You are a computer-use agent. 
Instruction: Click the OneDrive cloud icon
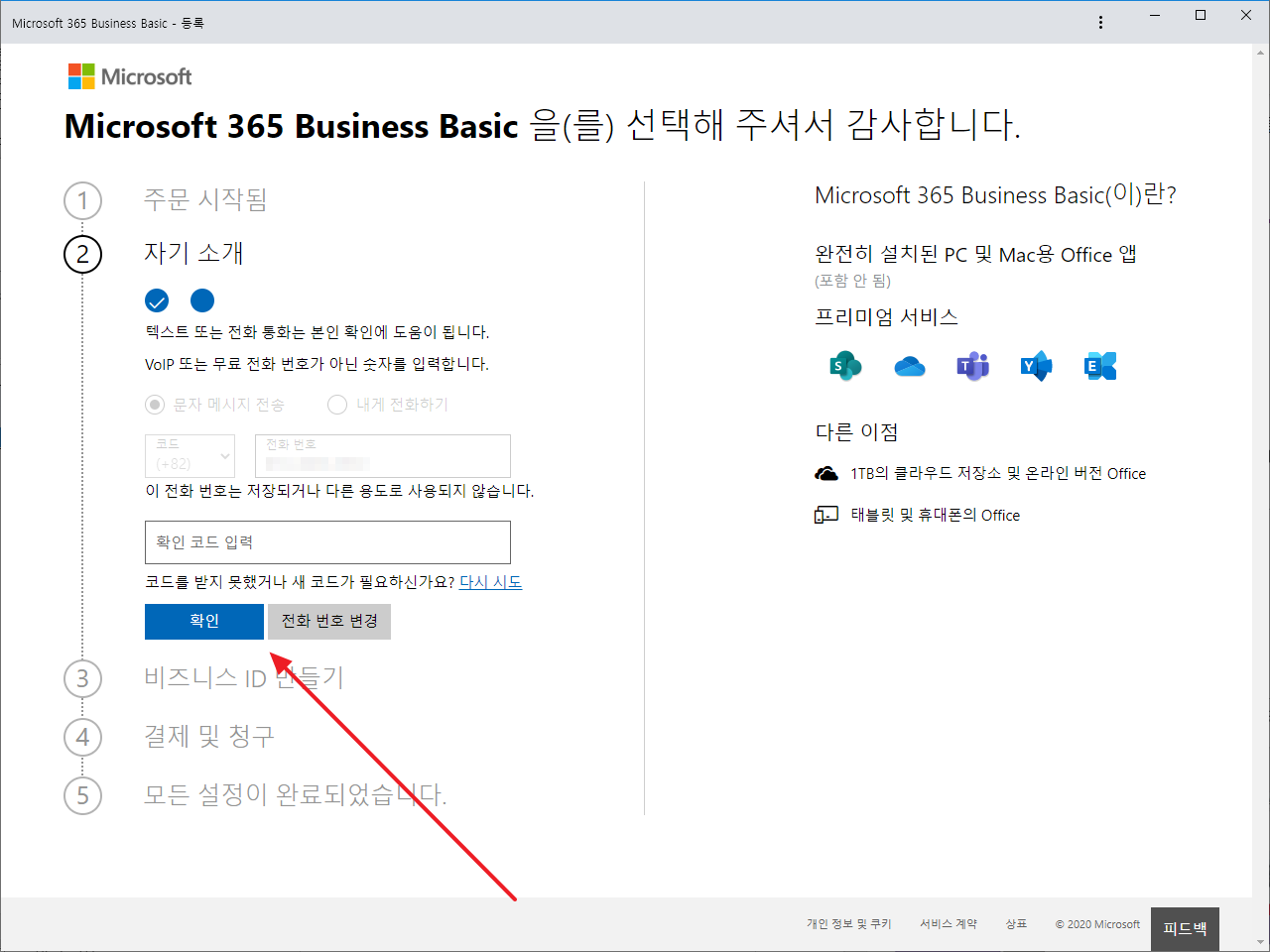tap(909, 367)
